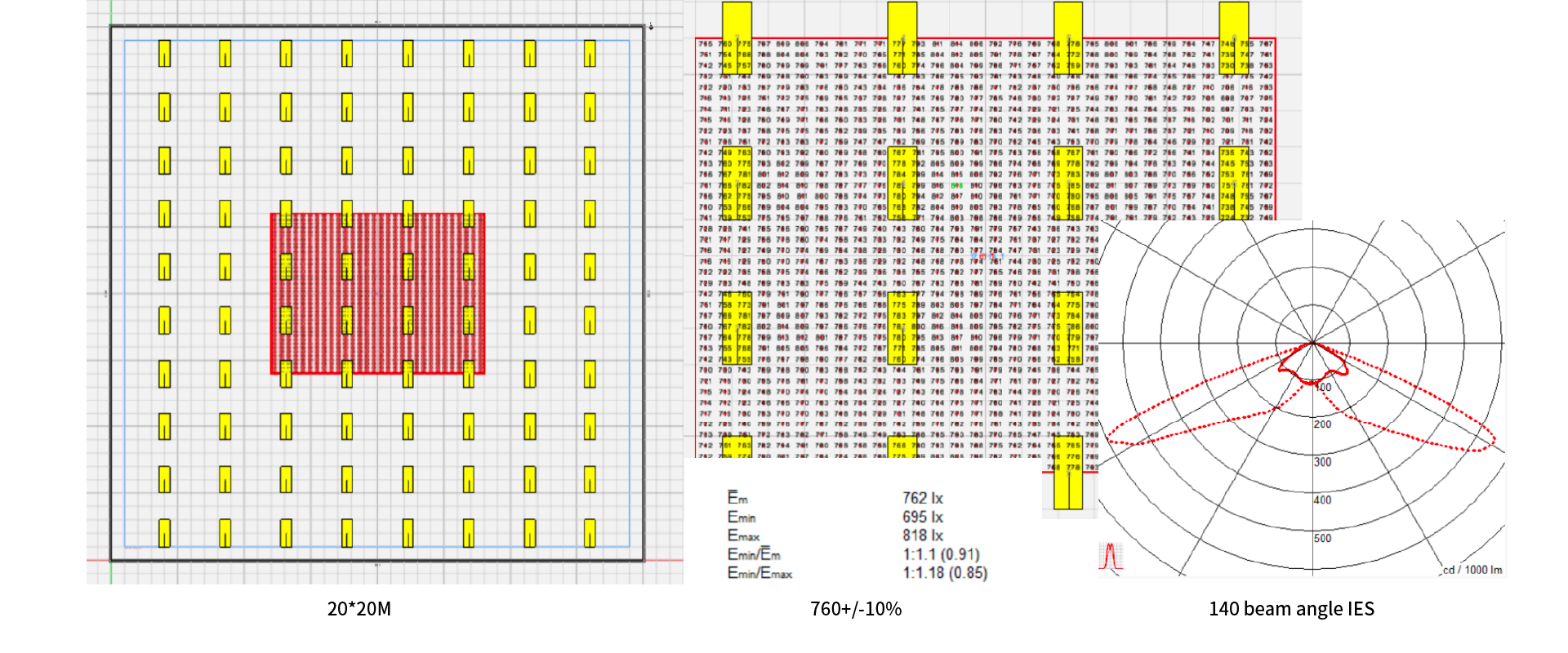Select the bottom-right luminaire in the floor plan
The height and width of the screenshot is (653, 1568).
coord(590,532)
